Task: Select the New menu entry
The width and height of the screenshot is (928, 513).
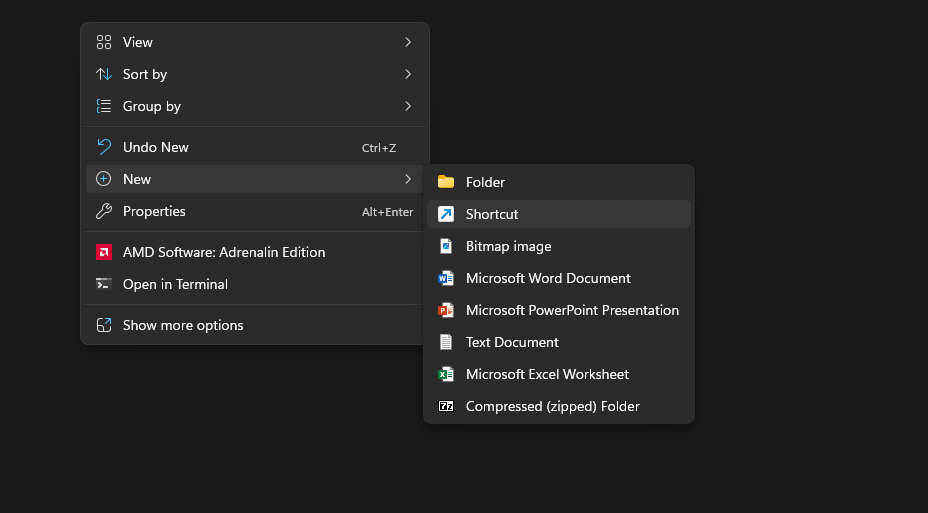Action: [x=255, y=179]
